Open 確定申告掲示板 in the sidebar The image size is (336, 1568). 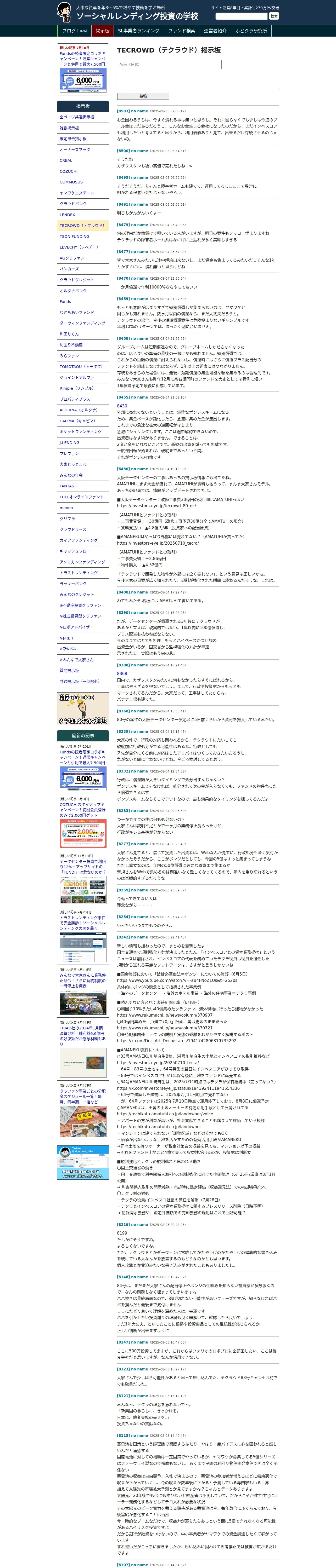[x=83, y=139]
